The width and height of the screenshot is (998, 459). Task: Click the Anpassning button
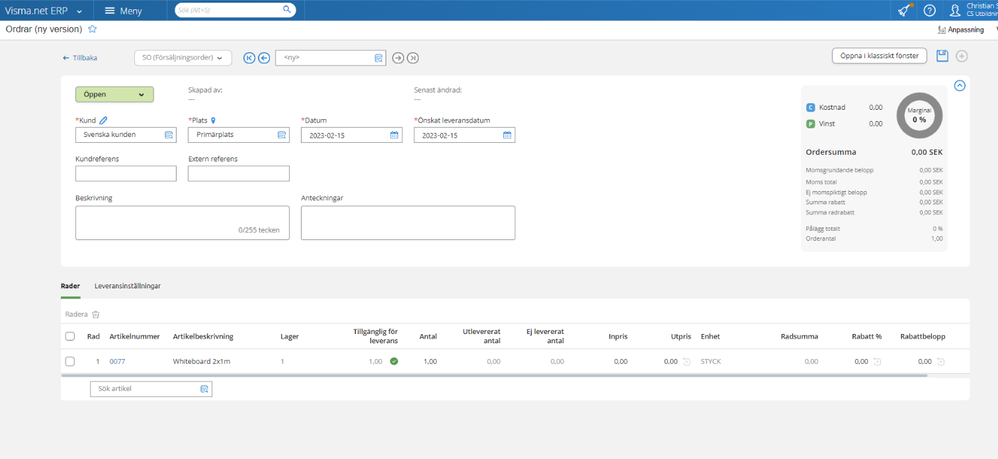point(961,30)
